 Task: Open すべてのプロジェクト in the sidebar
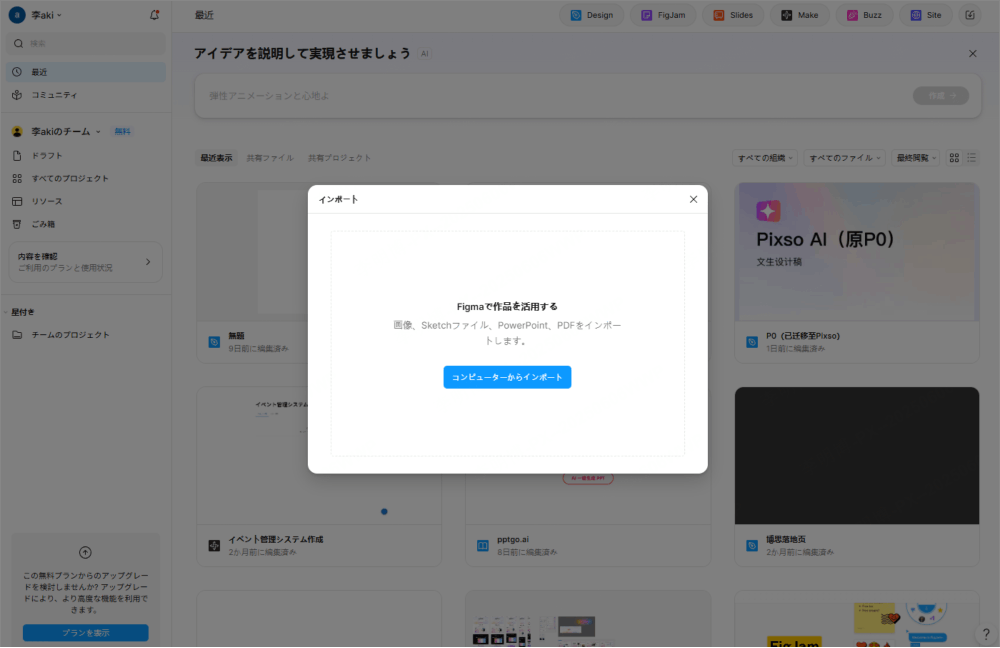click(x=85, y=179)
